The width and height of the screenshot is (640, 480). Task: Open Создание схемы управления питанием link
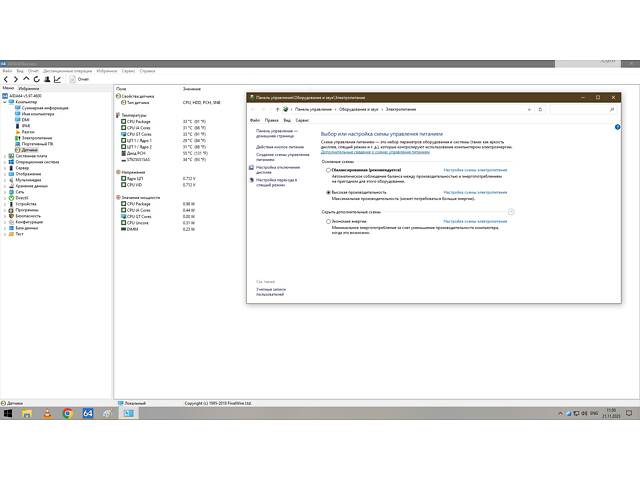282,157
